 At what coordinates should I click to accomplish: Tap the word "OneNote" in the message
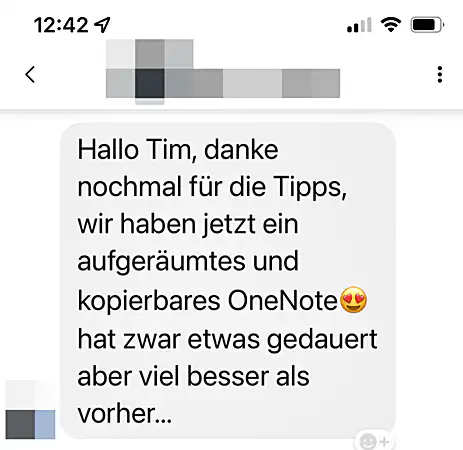click(x=283, y=301)
